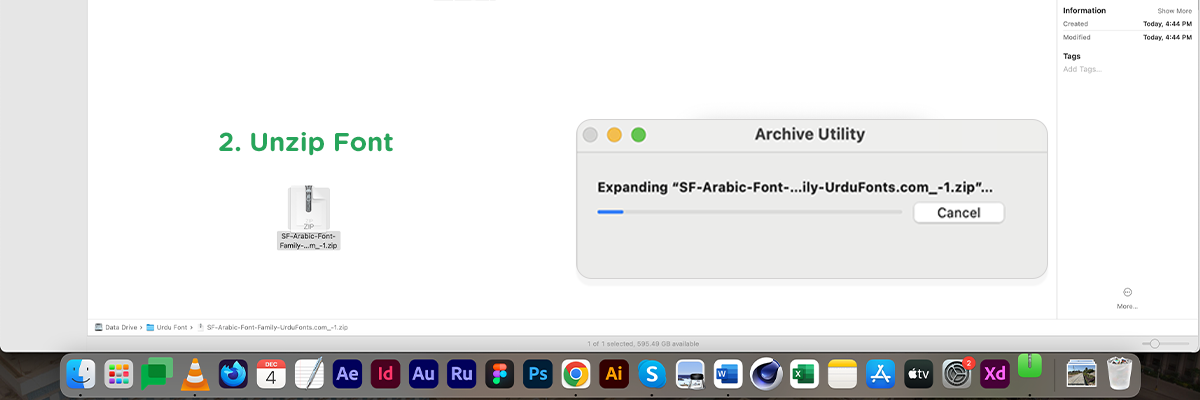Viewport: 1200px width, 400px height.
Task: Open Launchpad from the Dock
Action: [119, 374]
